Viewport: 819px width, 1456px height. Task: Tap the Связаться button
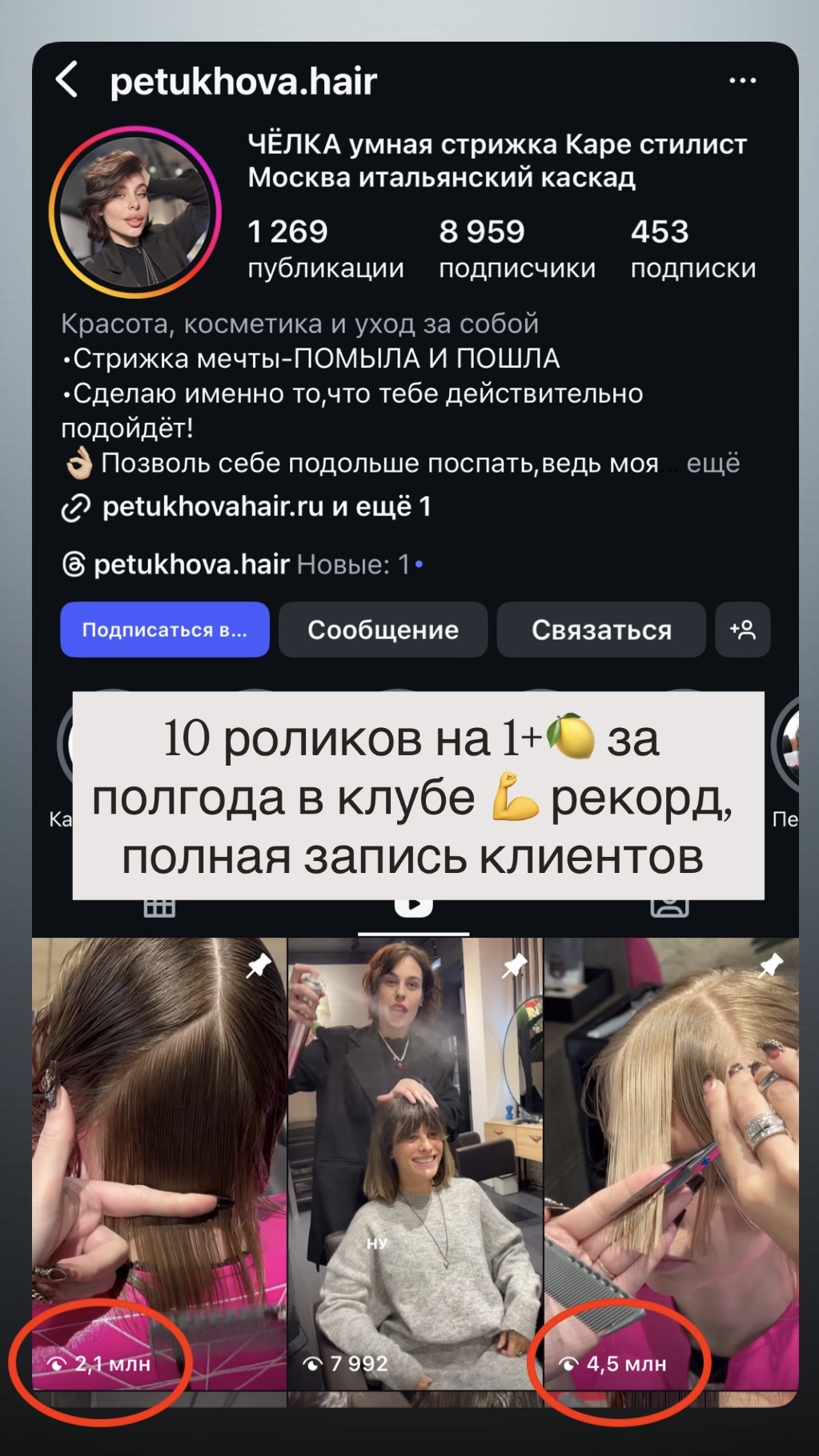[x=601, y=629]
